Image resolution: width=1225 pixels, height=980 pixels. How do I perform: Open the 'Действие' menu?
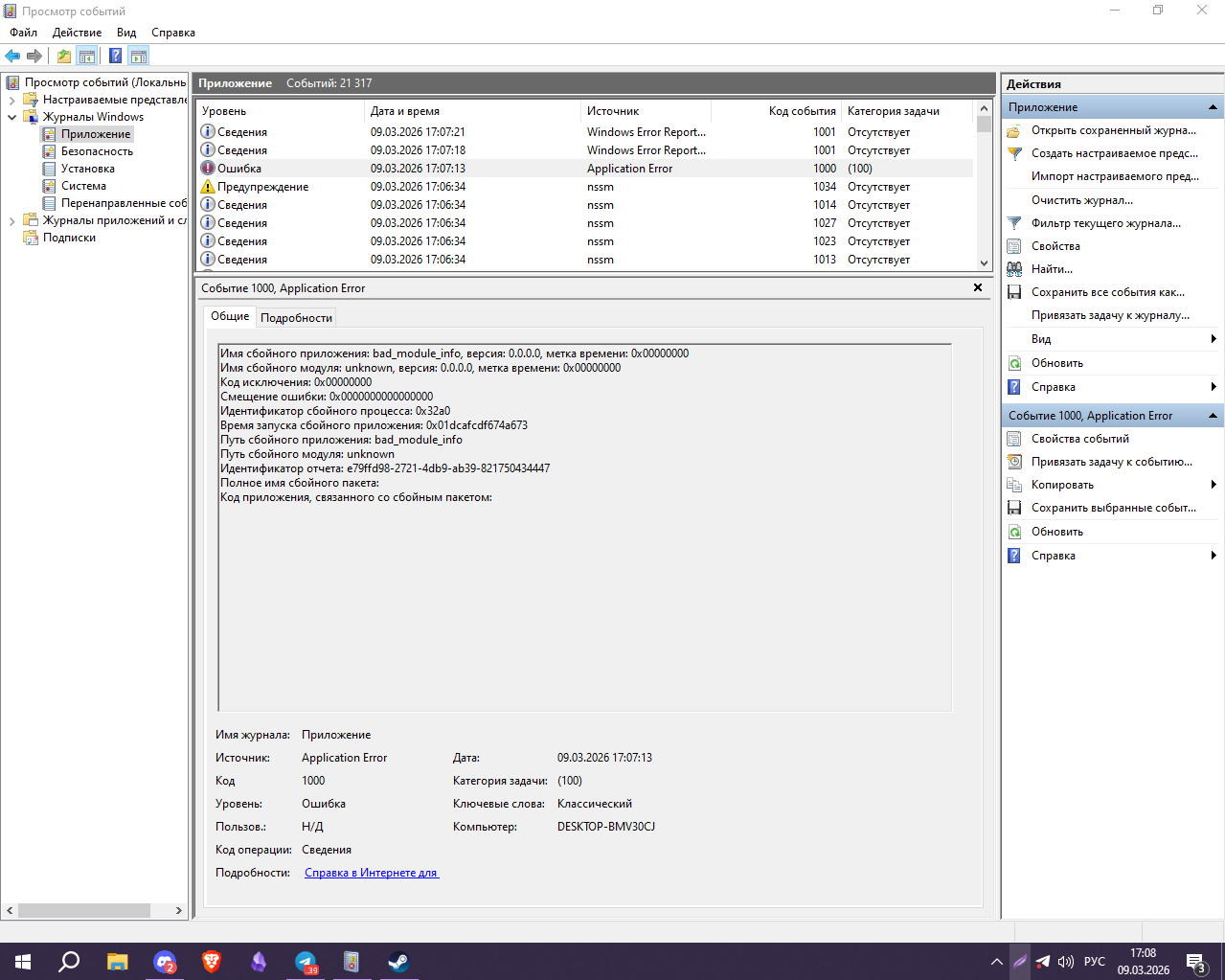coord(77,33)
